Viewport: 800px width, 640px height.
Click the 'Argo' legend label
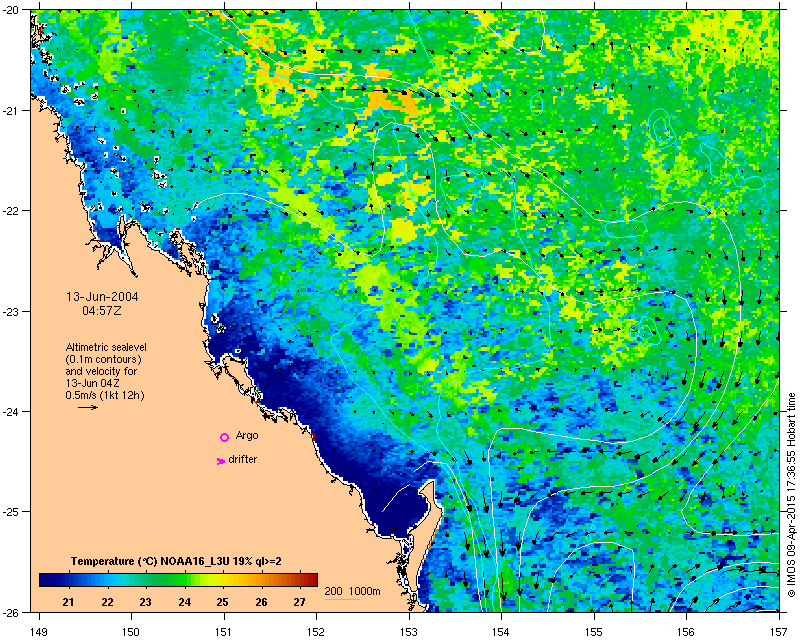pyautogui.click(x=247, y=436)
